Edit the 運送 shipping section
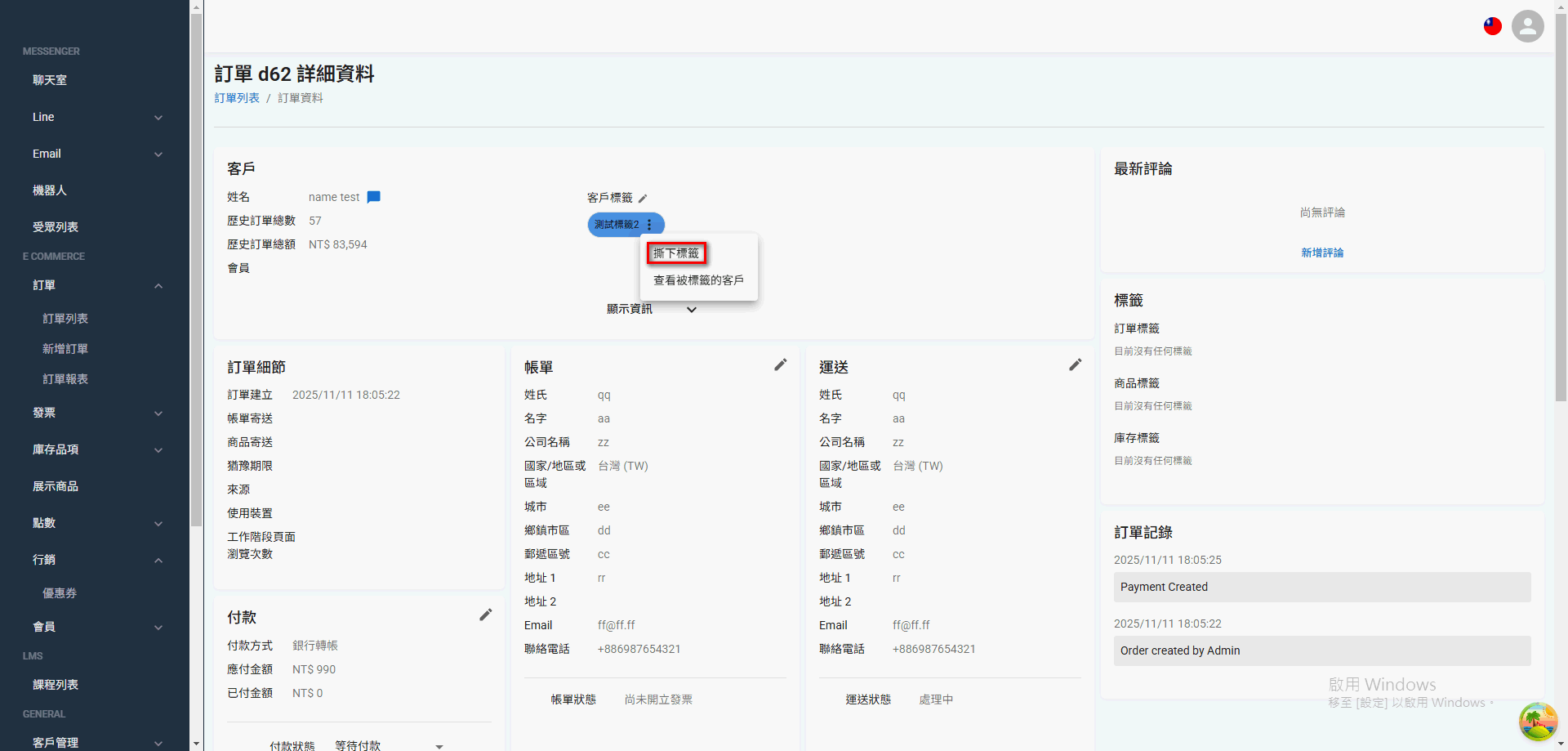Image resolution: width=1568 pixels, height=751 pixels. tap(1076, 364)
